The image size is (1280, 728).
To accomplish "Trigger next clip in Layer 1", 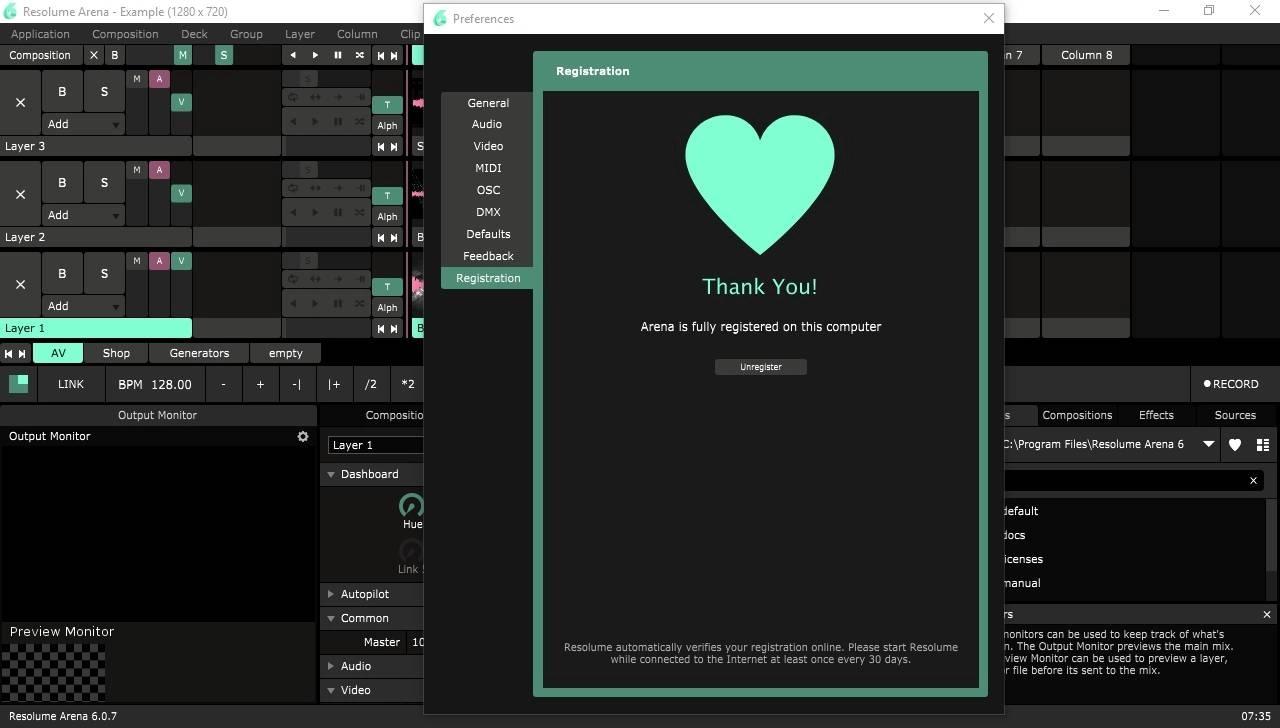I will tap(394, 328).
